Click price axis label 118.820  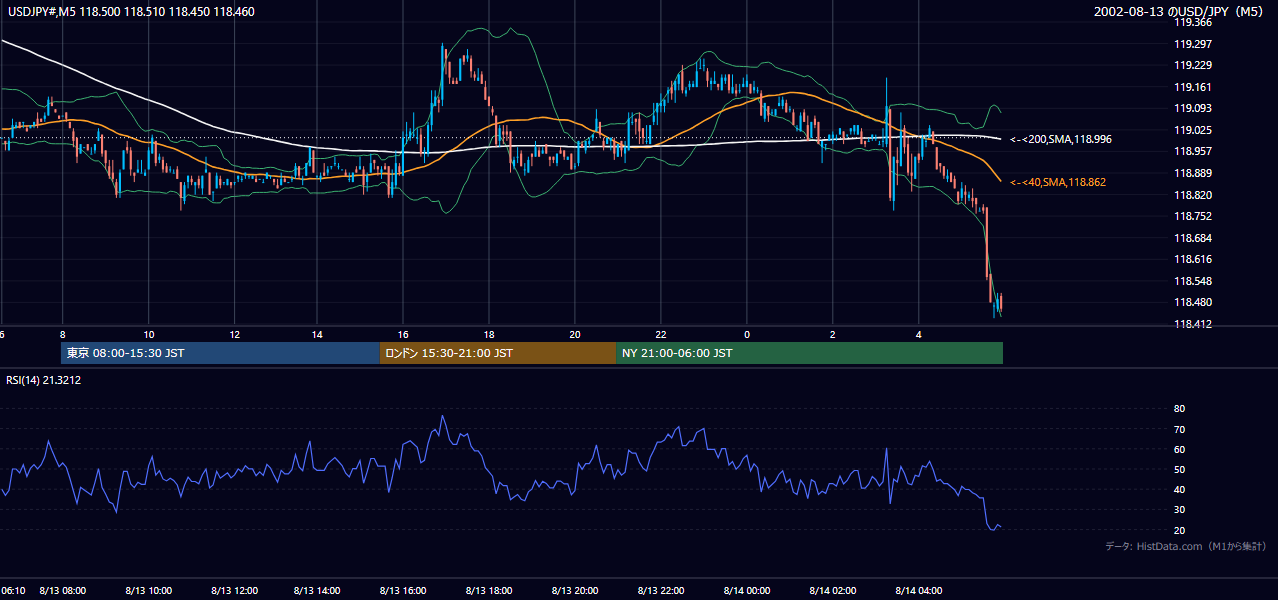[1193, 195]
